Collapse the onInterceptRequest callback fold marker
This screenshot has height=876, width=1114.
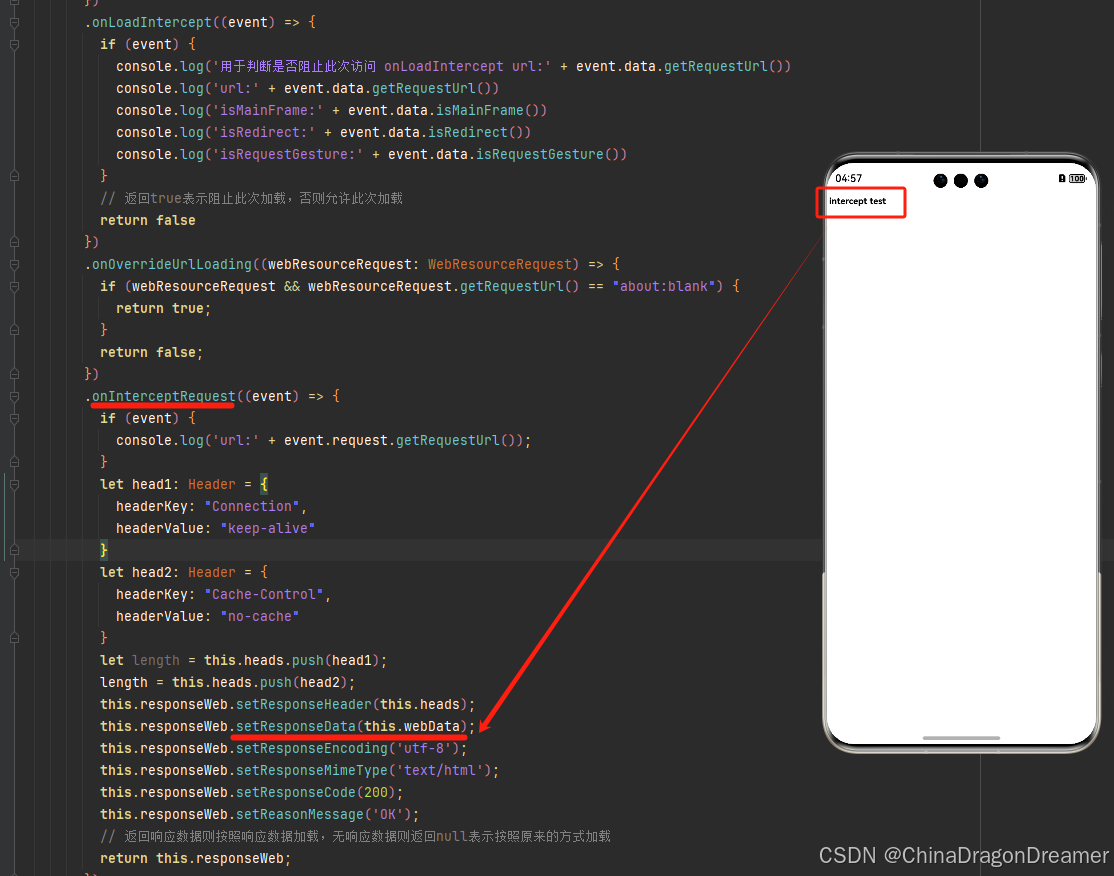pyautogui.click(x=14, y=396)
